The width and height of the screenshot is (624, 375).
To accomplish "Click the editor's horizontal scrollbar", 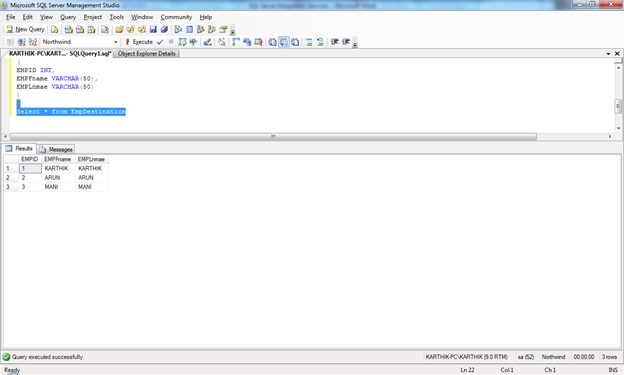I will [x=273, y=137].
